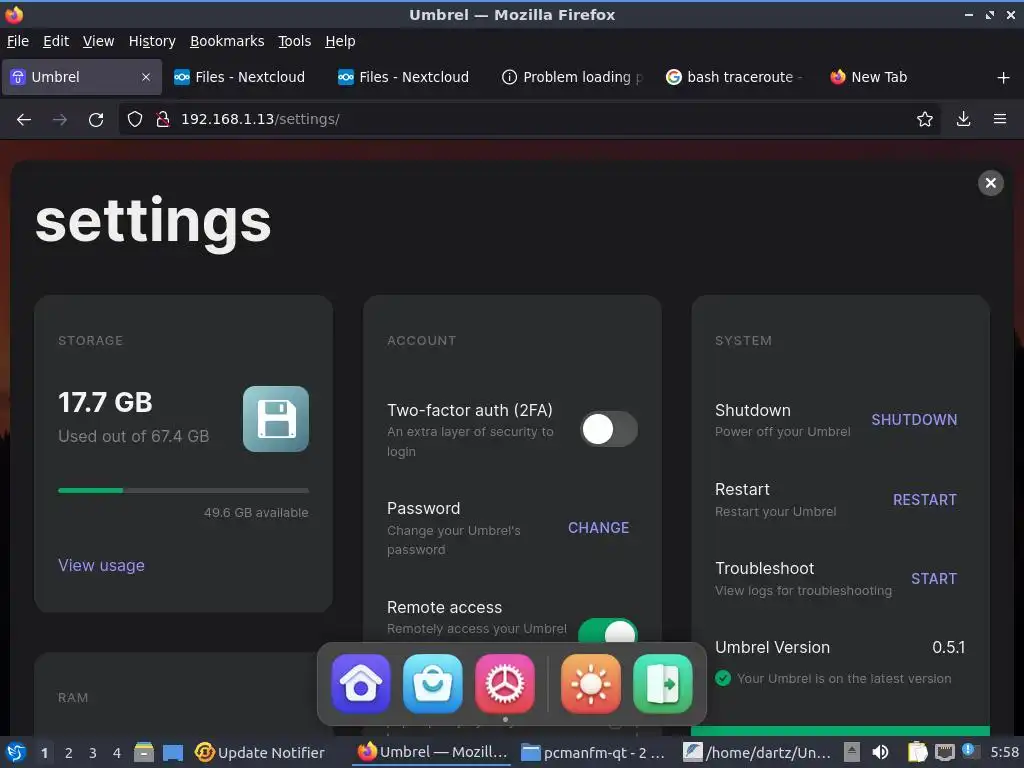Image resolution: width=1024 pixels, height=768 pixels.
Task: Open the Bookmarks menu
Action: tap(227, 41)
